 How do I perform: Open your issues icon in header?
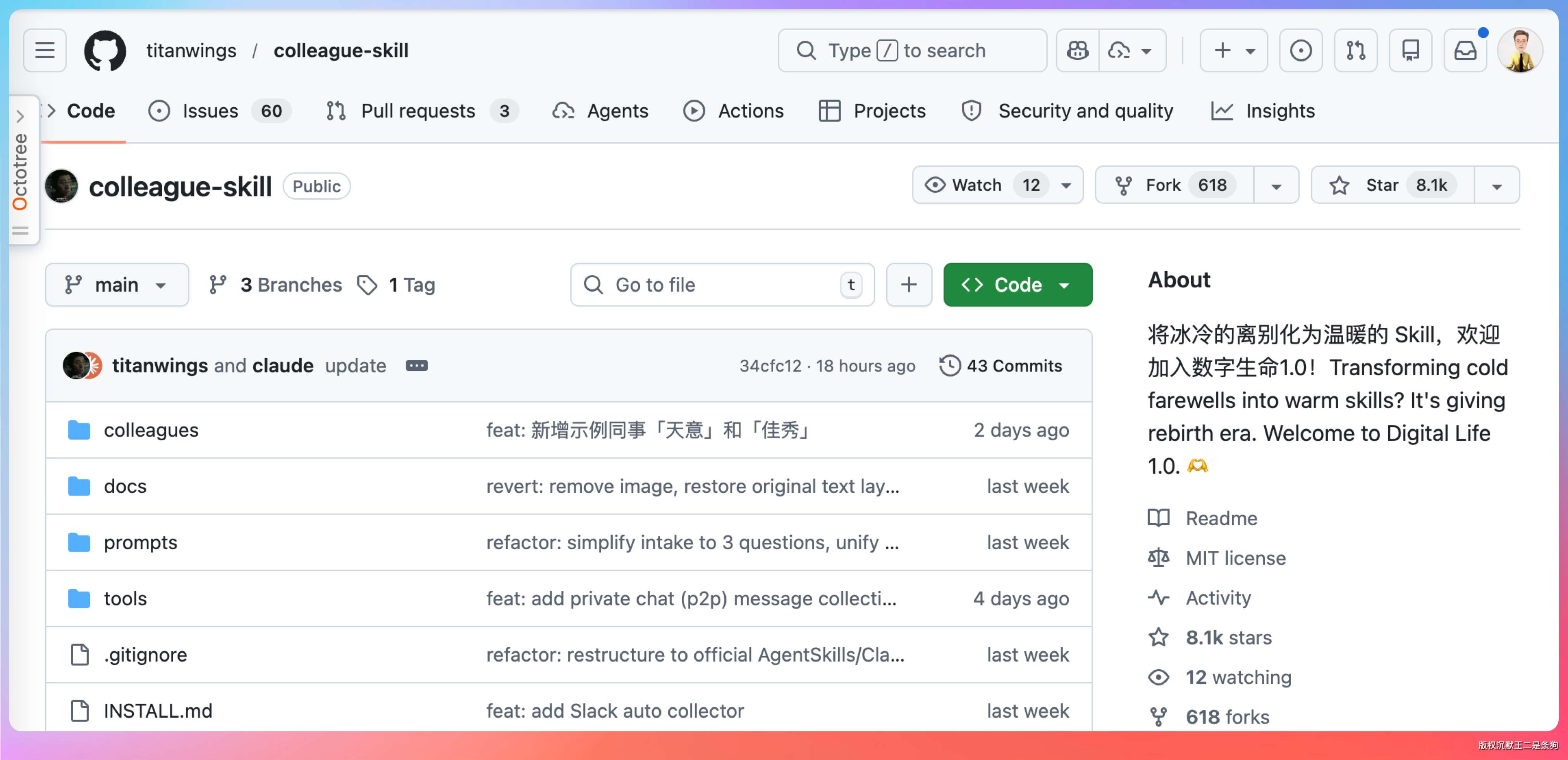1301,50
